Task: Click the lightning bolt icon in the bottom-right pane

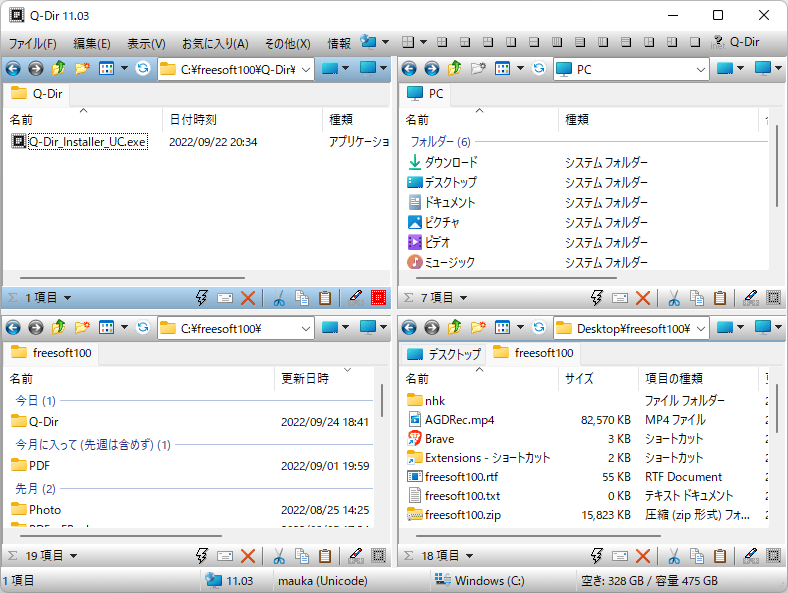Action: tap(597, 556)
